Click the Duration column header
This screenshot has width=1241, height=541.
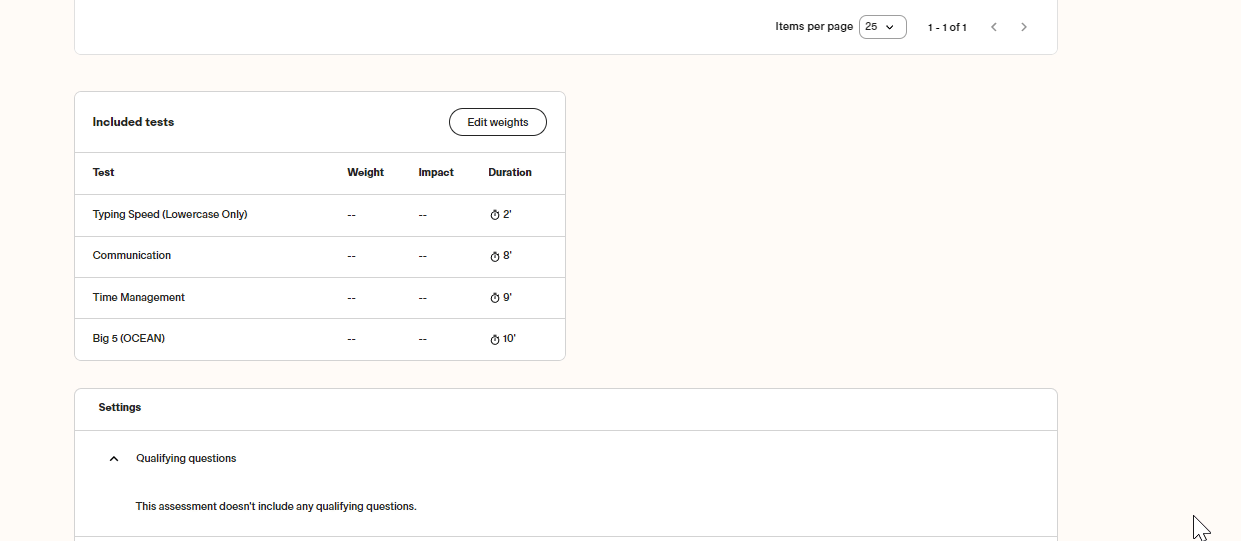coord(510,173)
